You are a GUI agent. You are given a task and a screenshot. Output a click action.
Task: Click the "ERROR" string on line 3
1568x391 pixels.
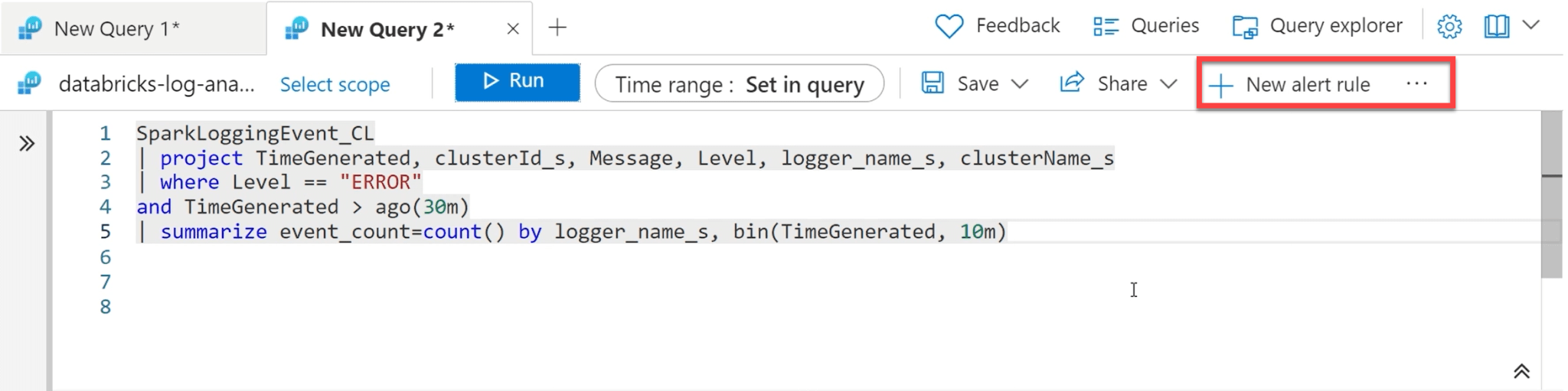(381, 182)
